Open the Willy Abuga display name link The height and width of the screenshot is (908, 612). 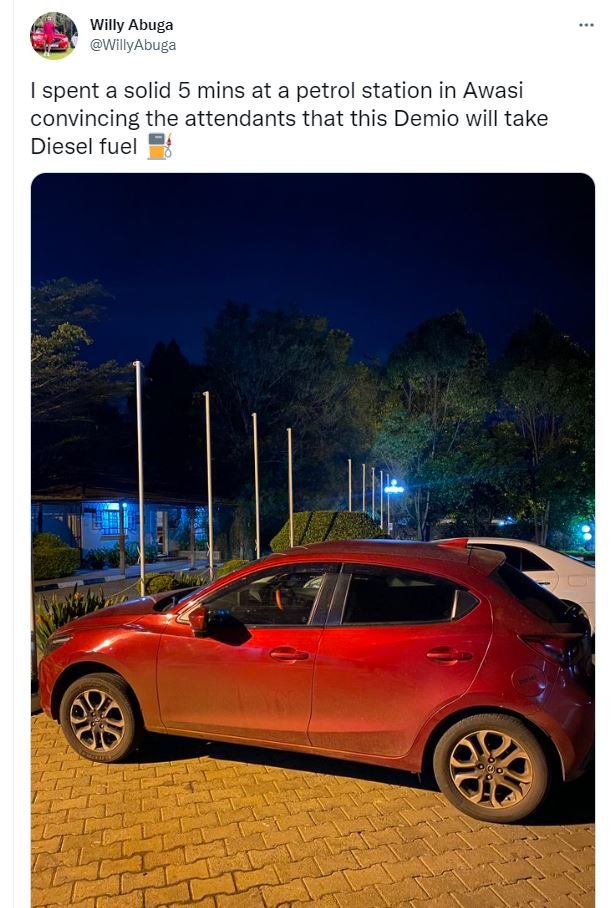tap(131, 25)
